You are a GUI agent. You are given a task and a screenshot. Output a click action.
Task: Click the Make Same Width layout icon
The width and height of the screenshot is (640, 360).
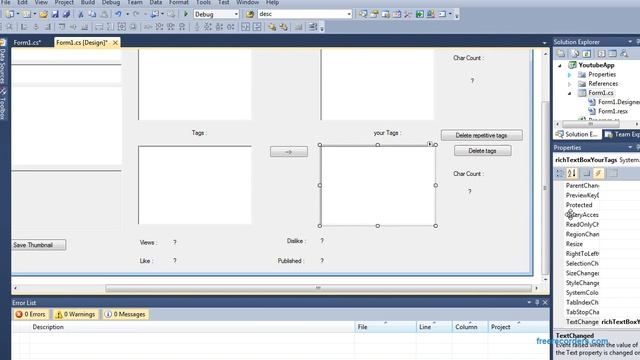tap(99, 27)
